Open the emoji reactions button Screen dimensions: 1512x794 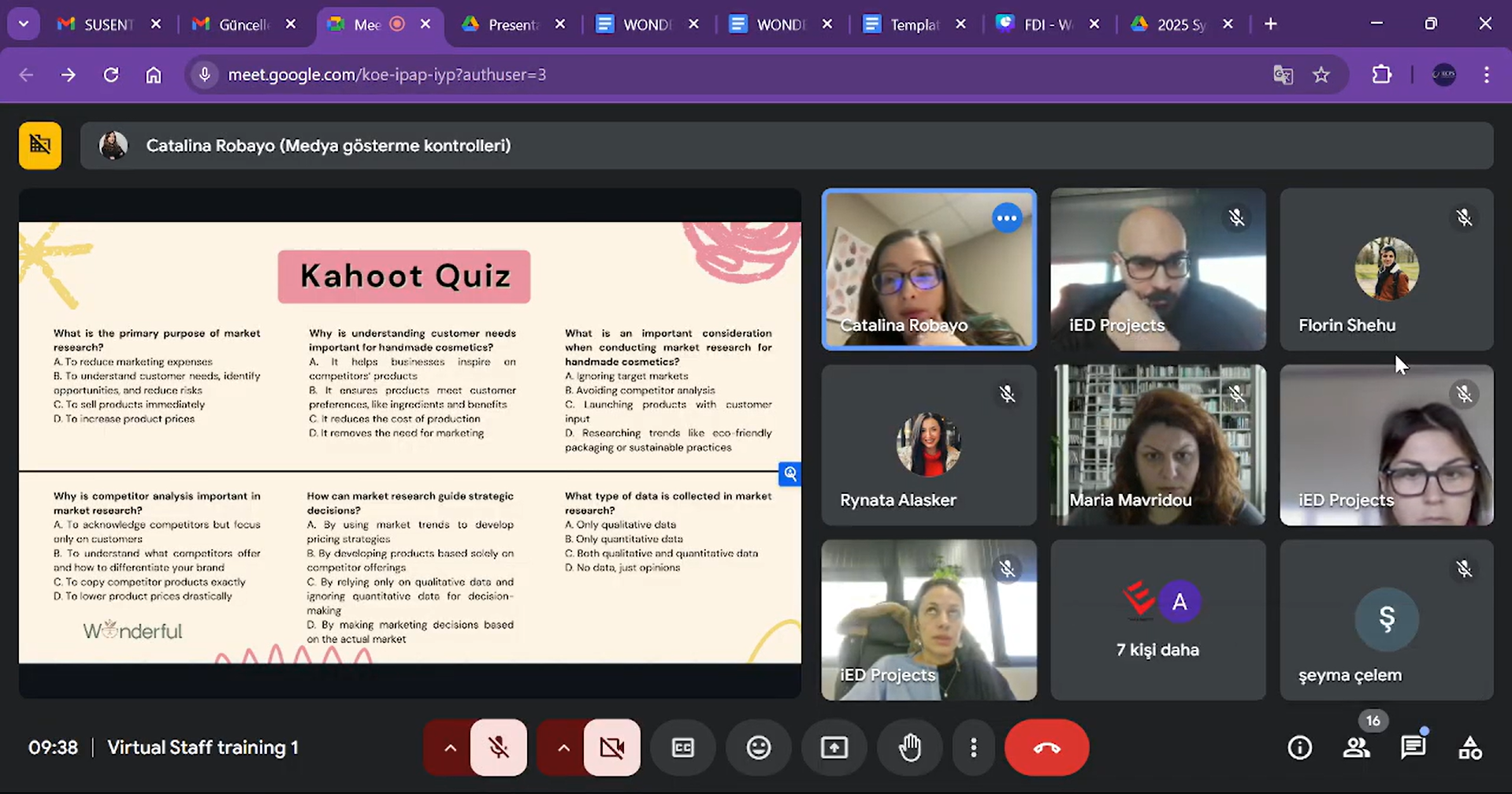(758, 748)
